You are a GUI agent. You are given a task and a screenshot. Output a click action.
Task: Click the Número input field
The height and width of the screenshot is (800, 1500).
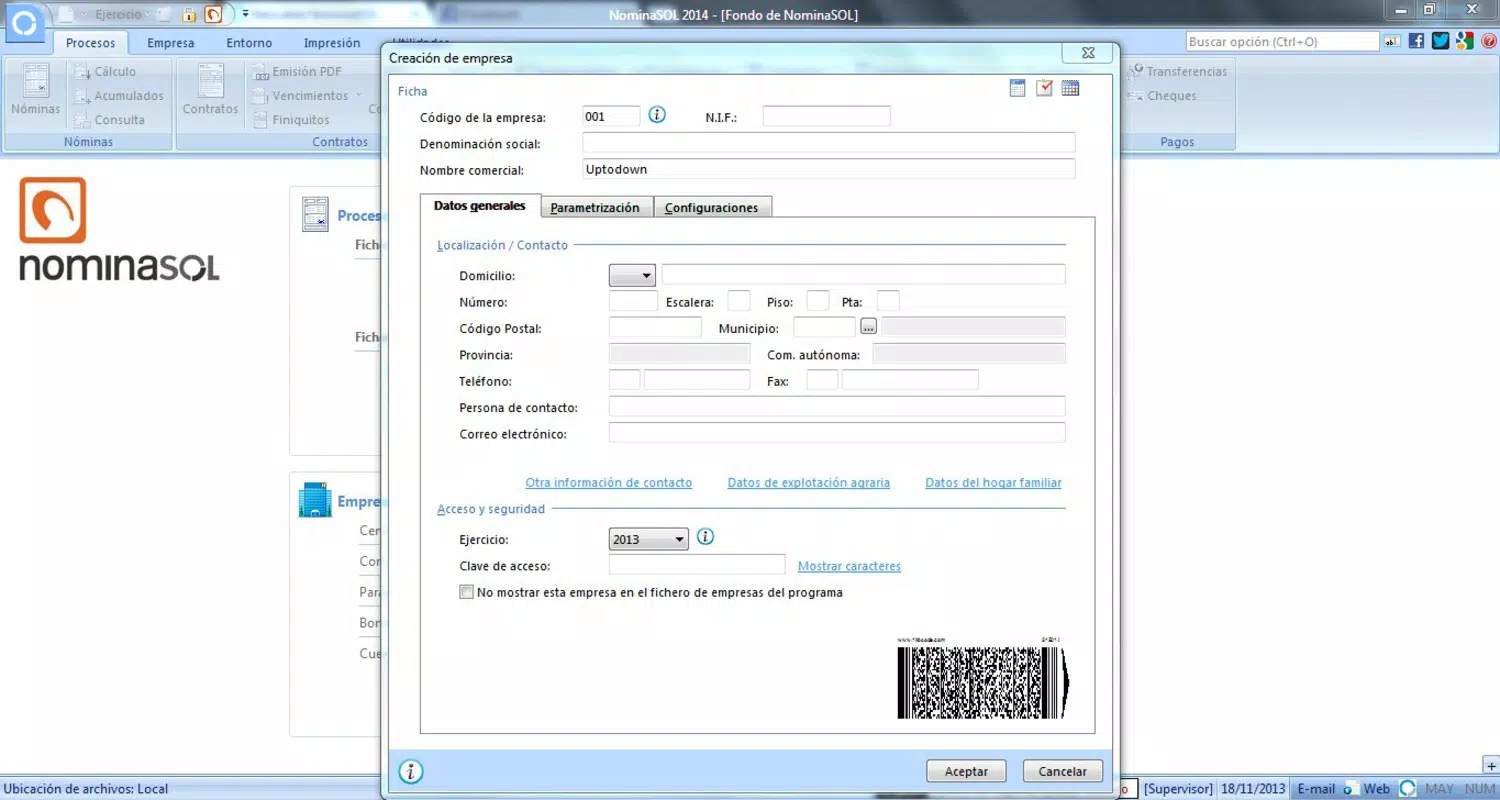(633, 301)
